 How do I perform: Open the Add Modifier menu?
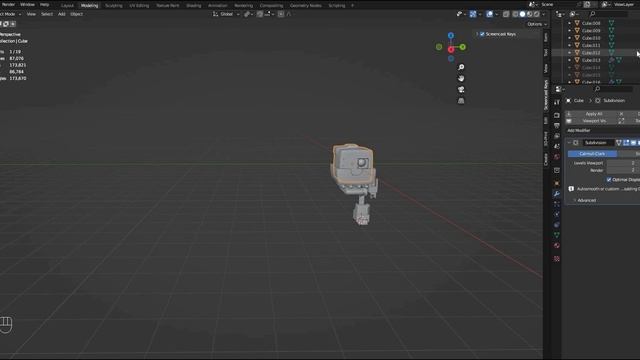click(x=579, y=131)
